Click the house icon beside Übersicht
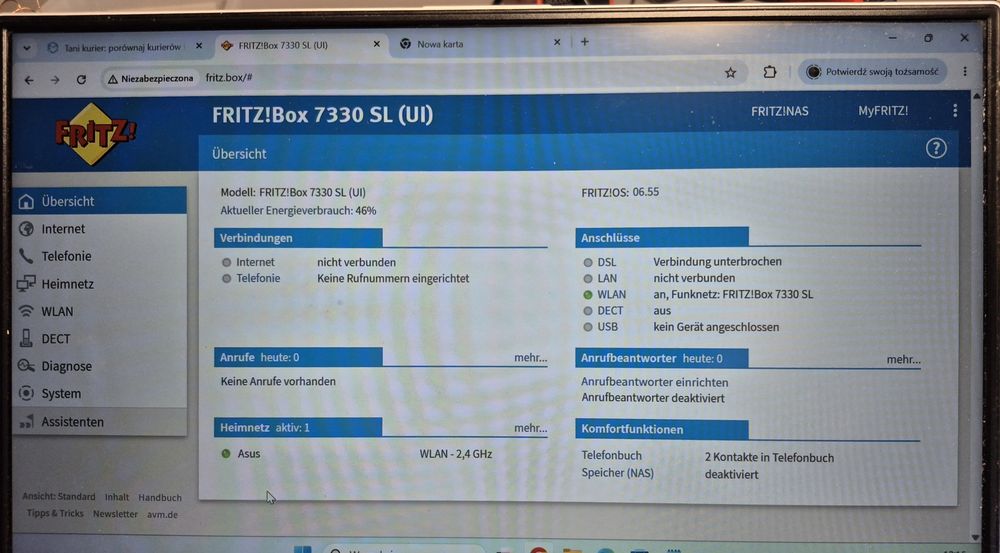The height and width of the screenshot is (553, 1000). pyautogui.click(x=26, y=202)
